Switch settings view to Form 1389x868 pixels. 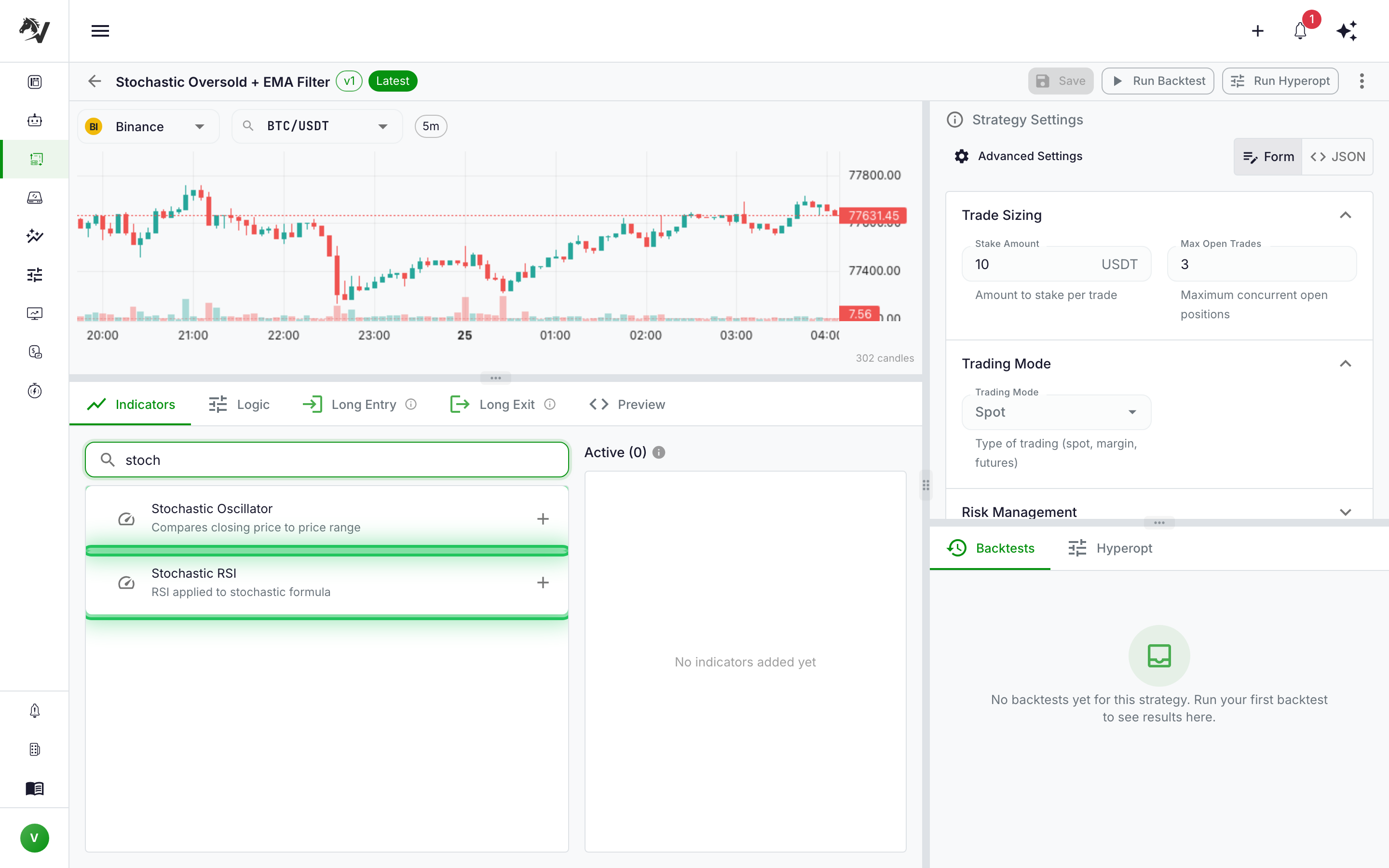click(1268, 157)
